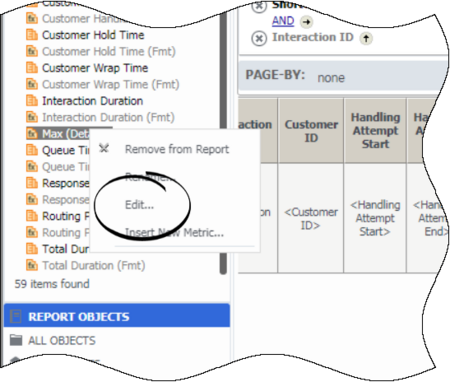Choose Insert New Metric... option
This screenshot has width=450, height=382.
point(174,232)
